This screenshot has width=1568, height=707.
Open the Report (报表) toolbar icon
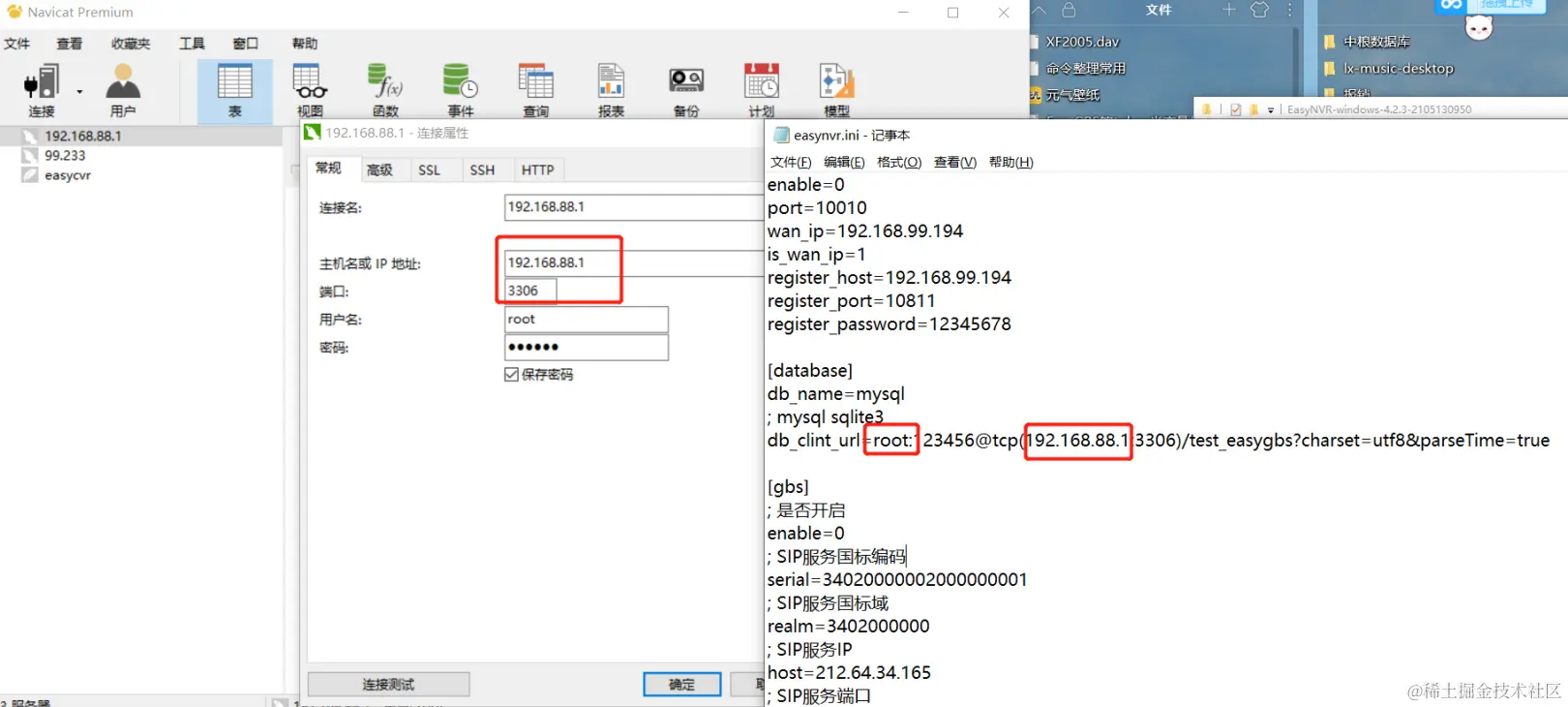coord(611,90)
